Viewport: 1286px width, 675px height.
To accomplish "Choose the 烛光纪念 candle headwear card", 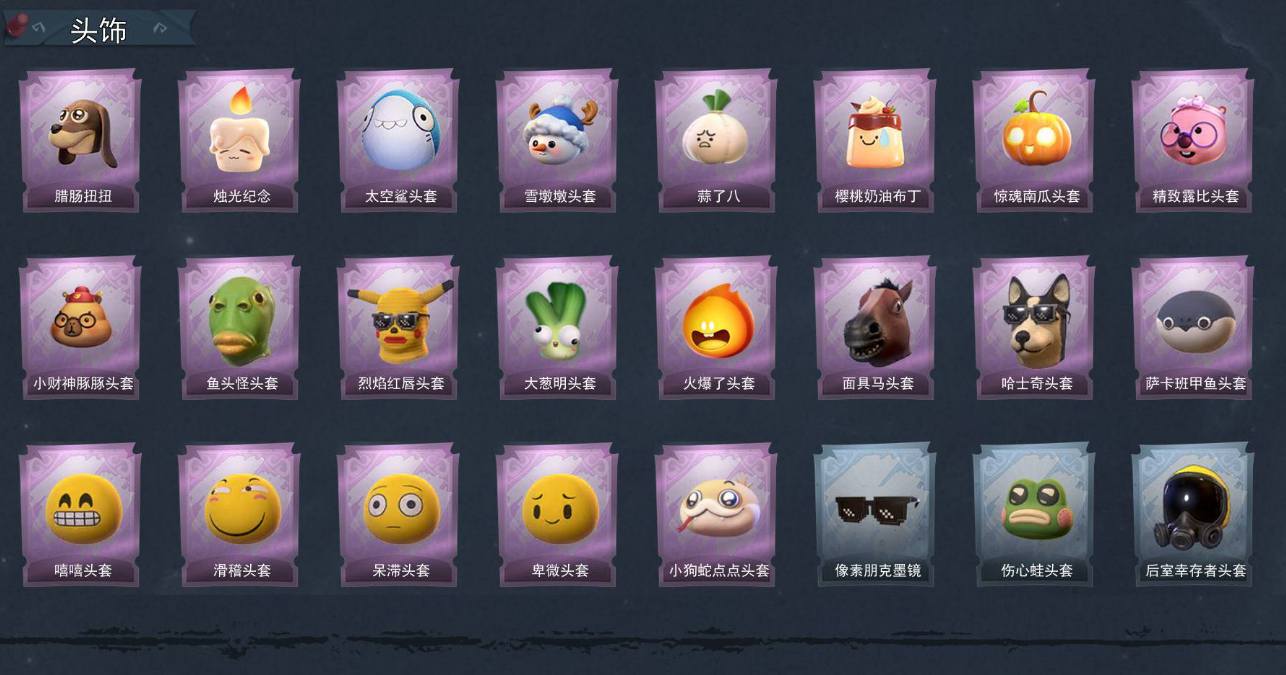I will 240,140.
